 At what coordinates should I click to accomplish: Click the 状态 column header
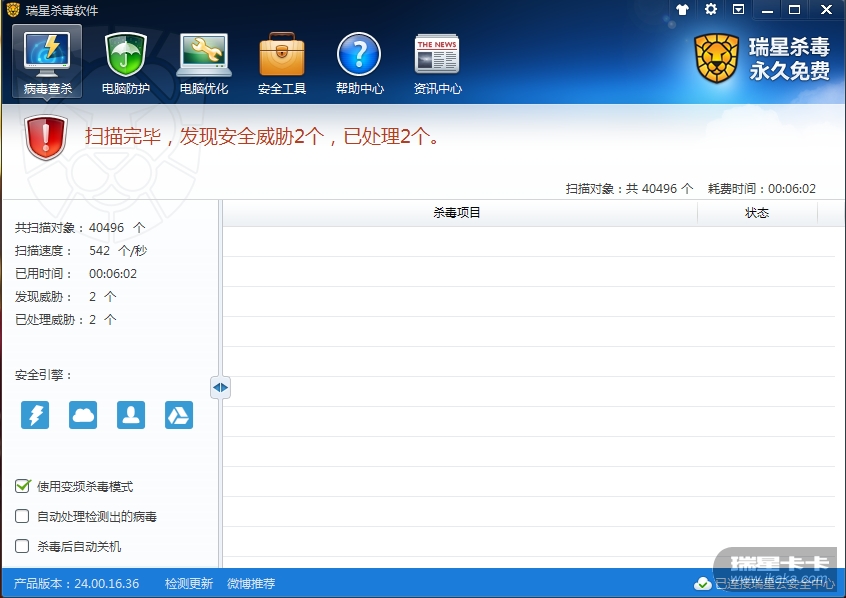757,213
